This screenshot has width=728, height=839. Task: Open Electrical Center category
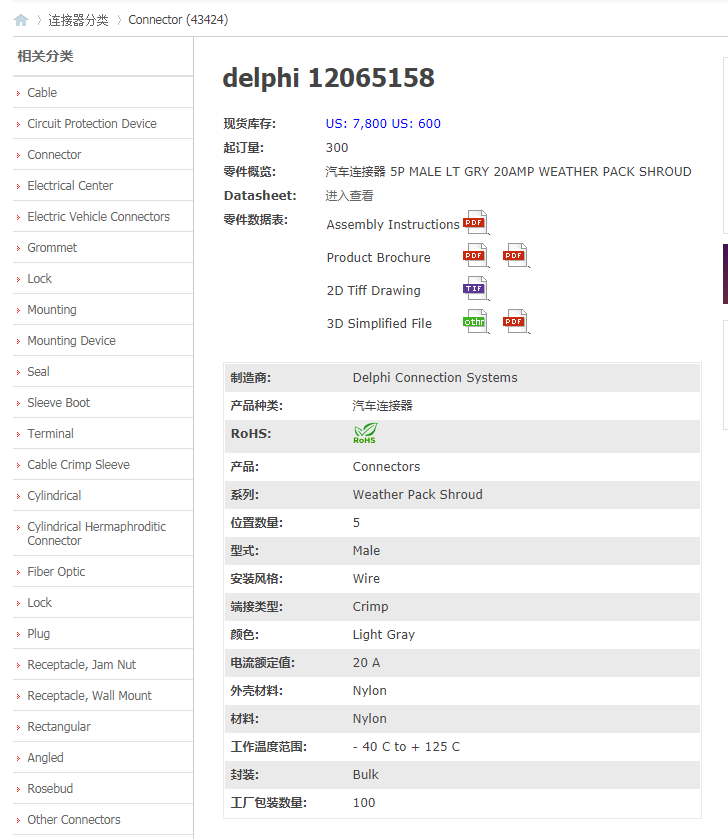click(70, 186)
